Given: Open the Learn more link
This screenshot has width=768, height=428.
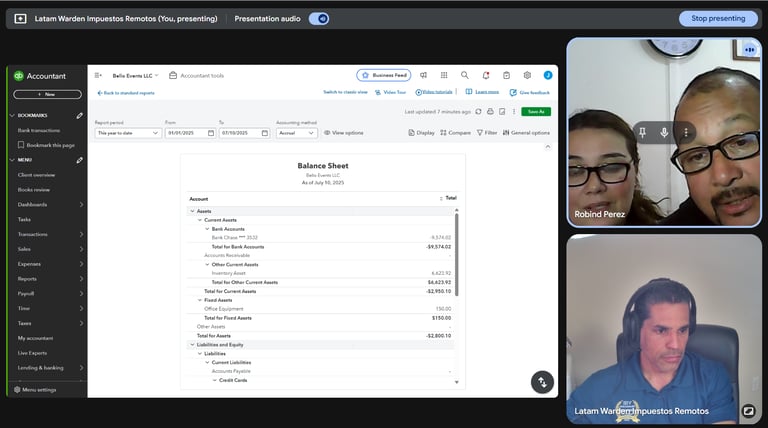Looking at the screenshot, I should (482, 92).
